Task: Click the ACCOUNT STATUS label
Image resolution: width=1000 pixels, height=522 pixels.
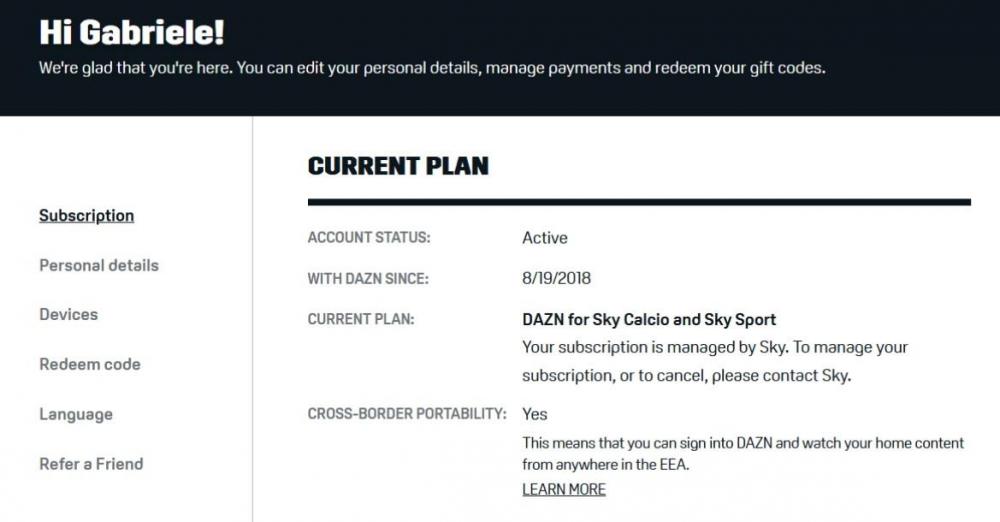Action: [367, 239]
